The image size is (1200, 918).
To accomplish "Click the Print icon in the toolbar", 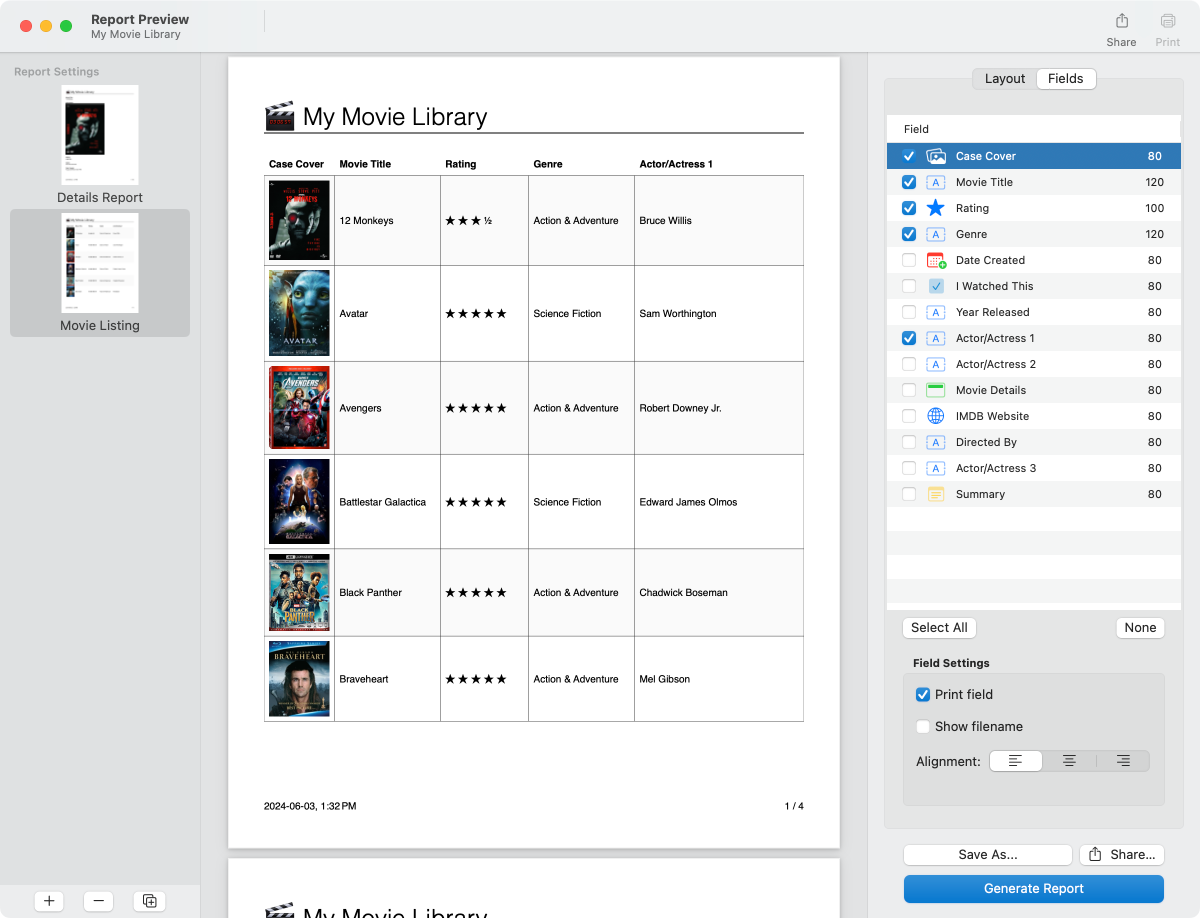I will [1167, 22].
